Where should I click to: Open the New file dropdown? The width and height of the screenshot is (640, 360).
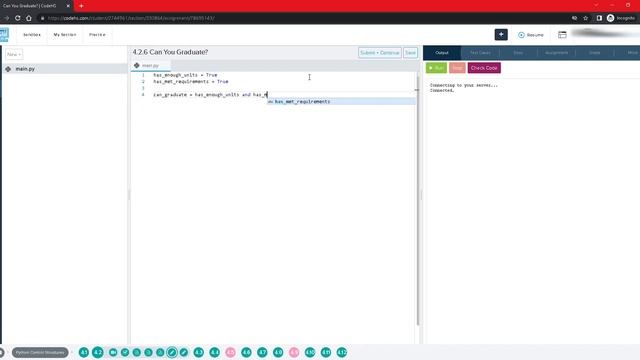(14, 54)
